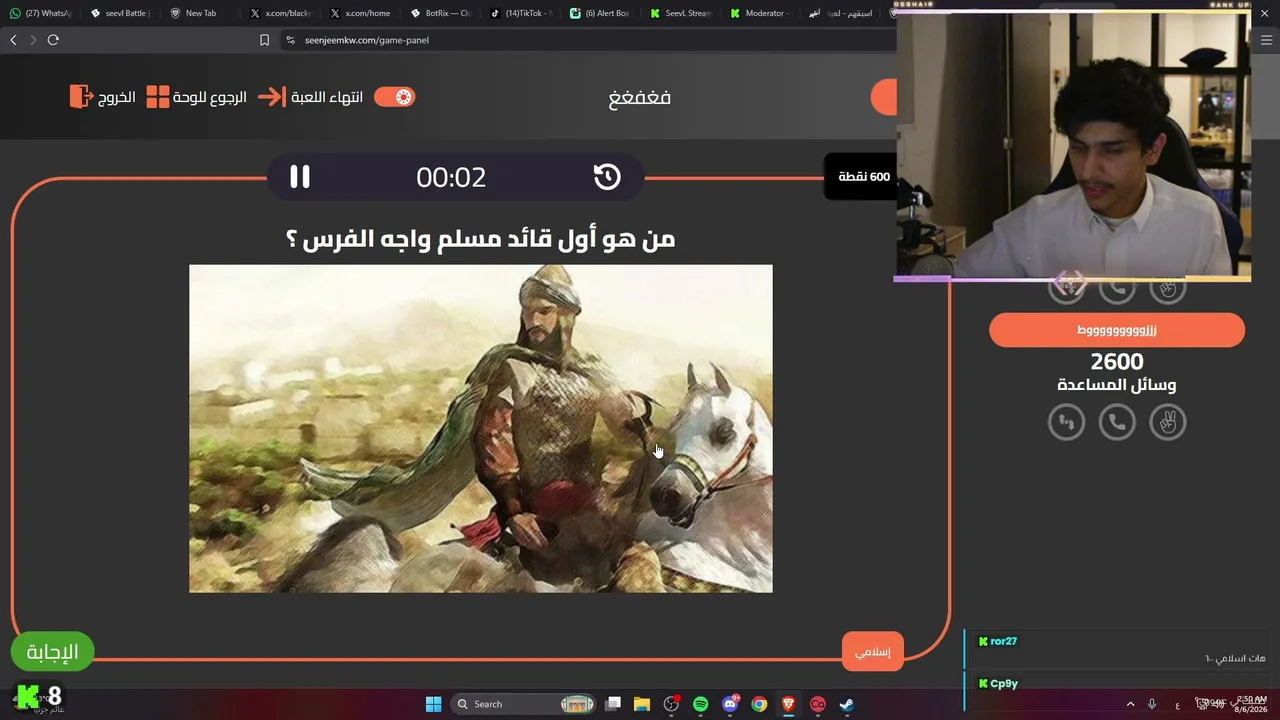The height and width of the screenshot is (720, 1280).
Task: Reset the timer with the rewind clock icon
Action: [607, 177]
